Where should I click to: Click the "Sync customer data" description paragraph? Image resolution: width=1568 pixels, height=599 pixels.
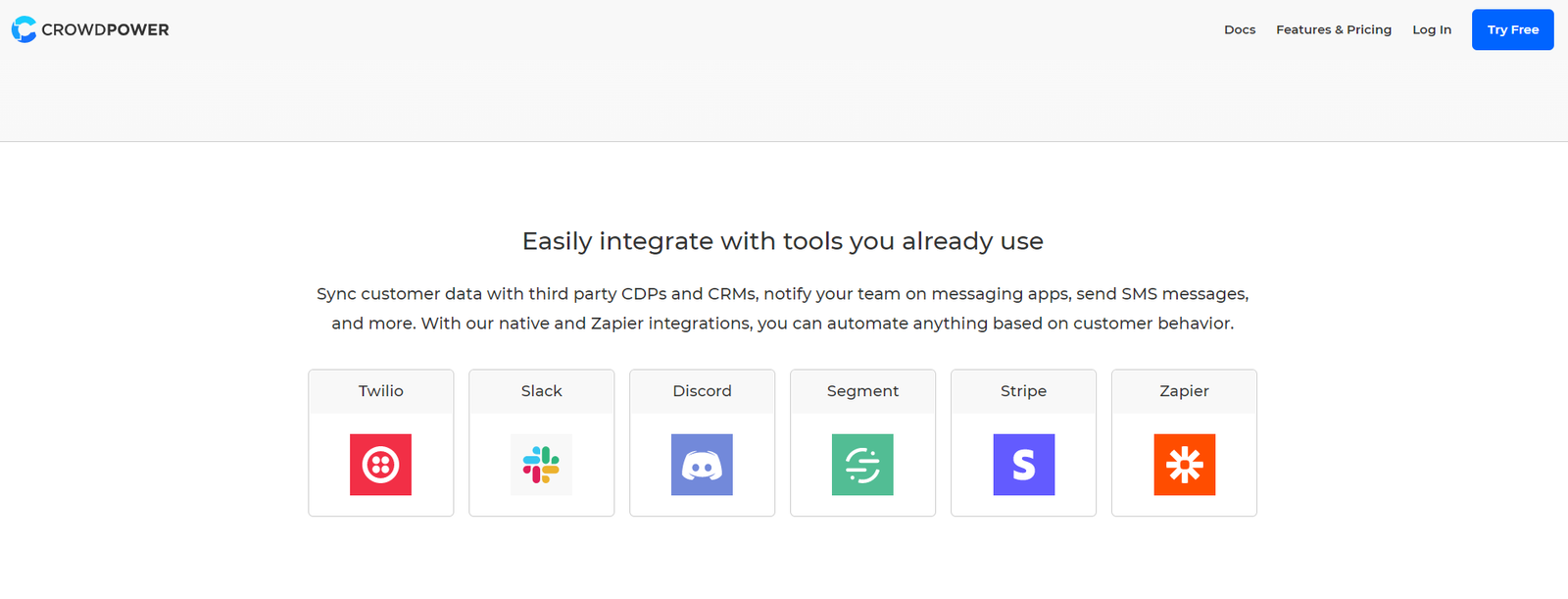(782, 309)
